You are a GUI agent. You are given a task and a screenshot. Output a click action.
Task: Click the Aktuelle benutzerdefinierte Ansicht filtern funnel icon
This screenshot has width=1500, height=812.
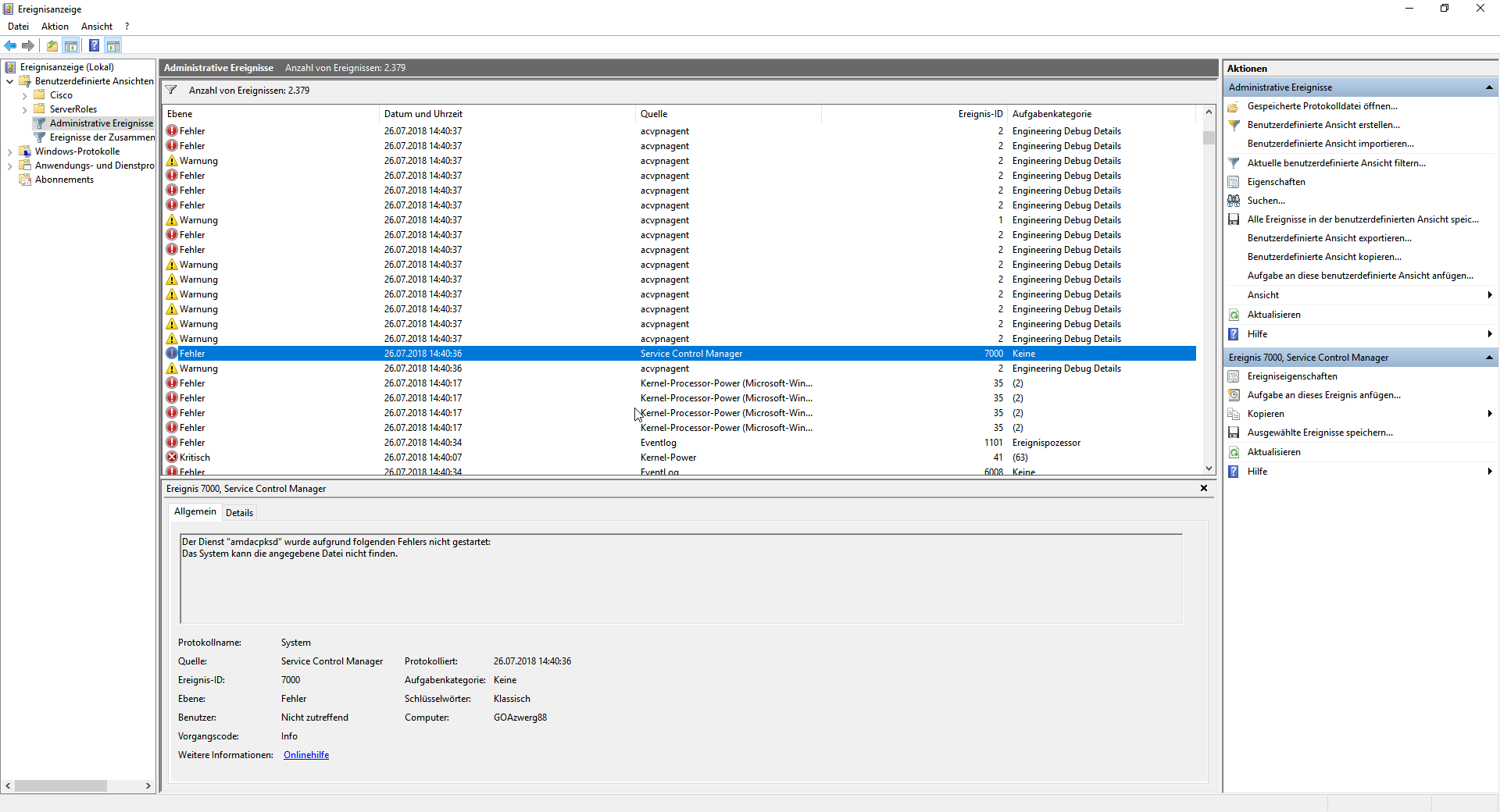1234,163
